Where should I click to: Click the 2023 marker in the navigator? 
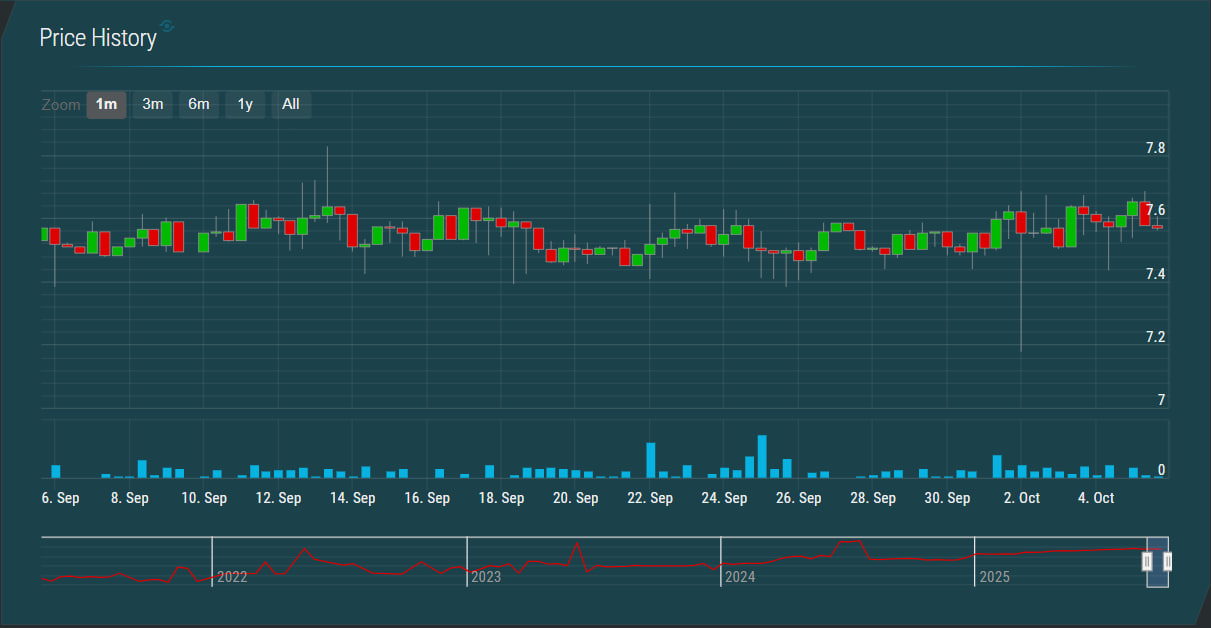(x=486, y=577)
